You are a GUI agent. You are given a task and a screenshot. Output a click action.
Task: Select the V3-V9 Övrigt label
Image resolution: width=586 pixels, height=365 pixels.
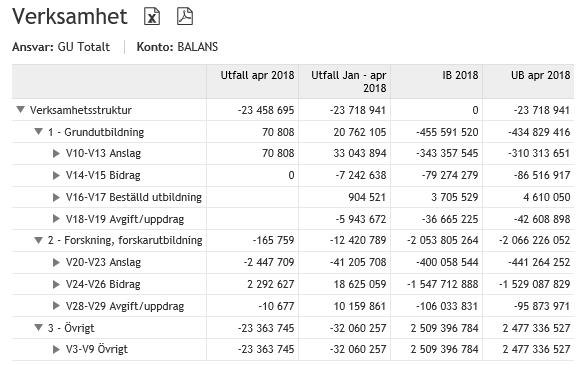pyautogui.click(x=97, y=349)
